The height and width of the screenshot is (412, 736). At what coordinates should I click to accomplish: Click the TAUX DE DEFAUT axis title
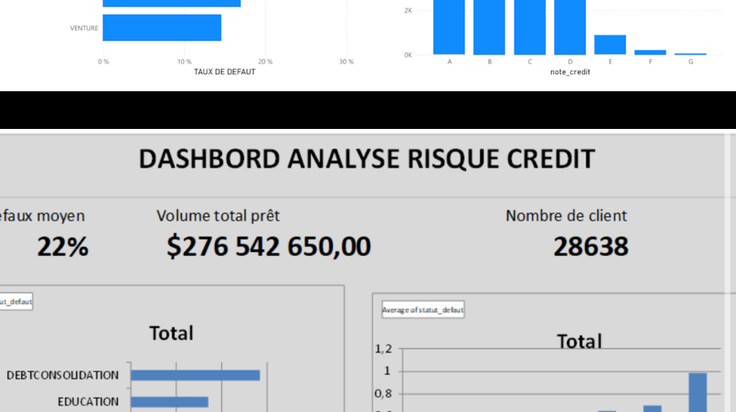224,72
